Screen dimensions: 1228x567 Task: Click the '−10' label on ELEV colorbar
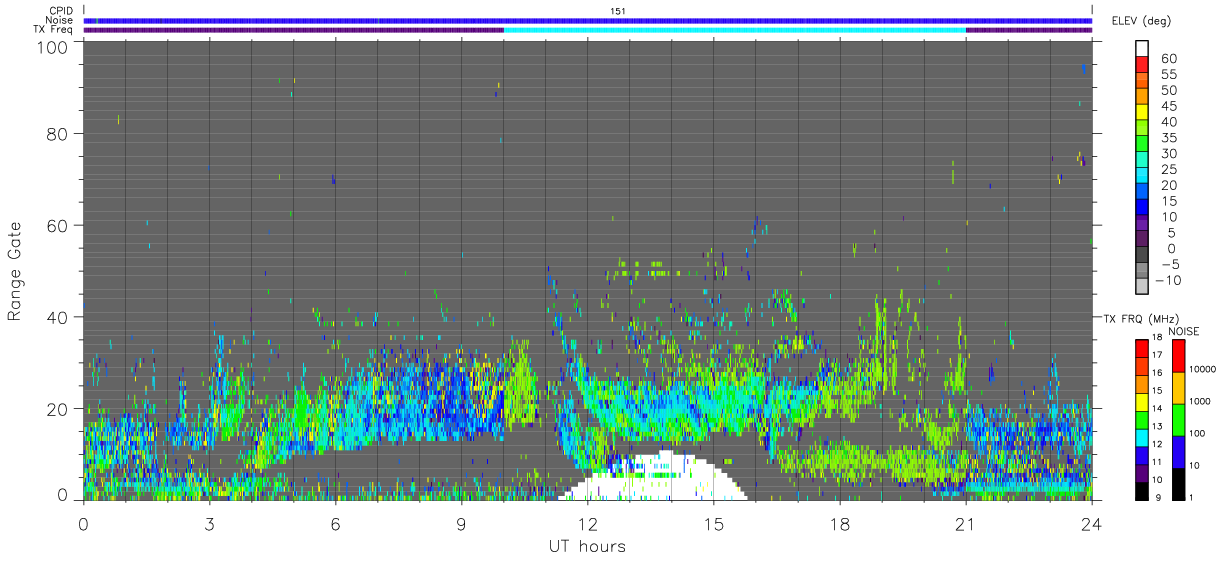(x=1167, y=280)
